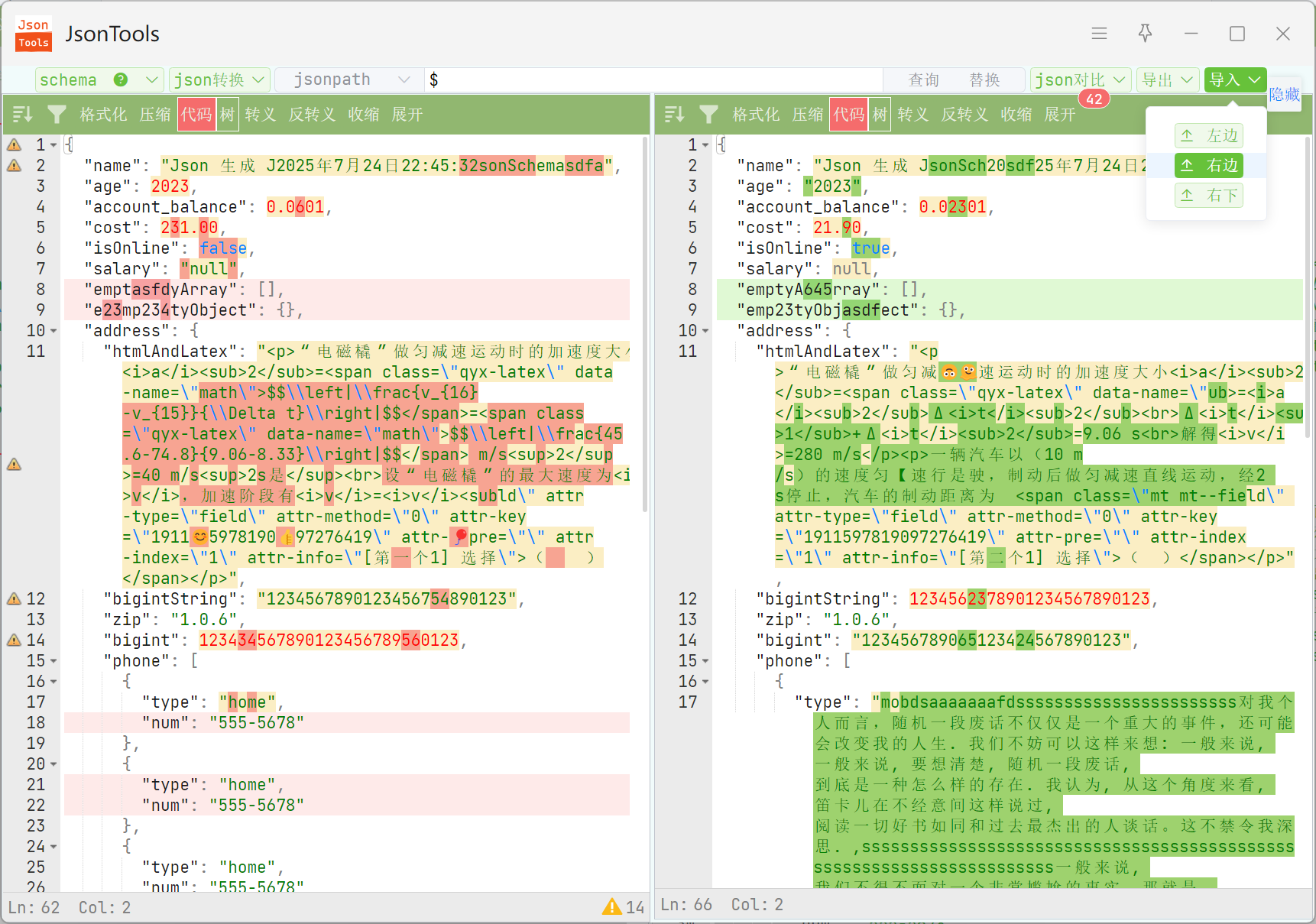The height and width of the screenshot is (924, 1316).
Task: Select 左边 import option
Action: pyautogui.click(x=1209, y=135)
